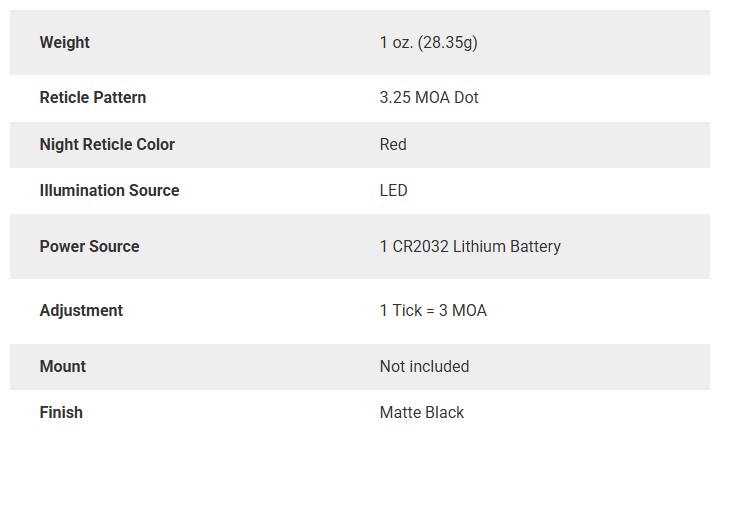740x507 pixels.
Task: Click the Mount label
Action: pyautogui.click(x=63, y=366)
